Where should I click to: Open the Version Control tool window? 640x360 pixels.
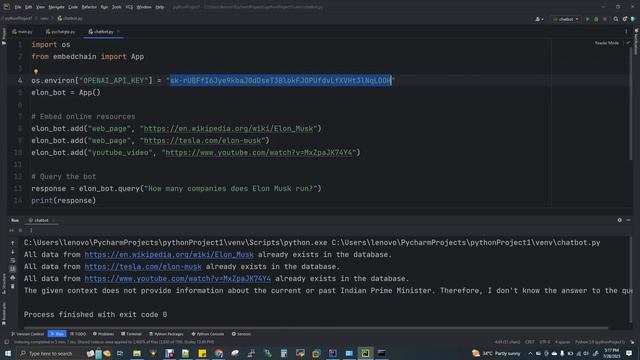pos(27,334)
